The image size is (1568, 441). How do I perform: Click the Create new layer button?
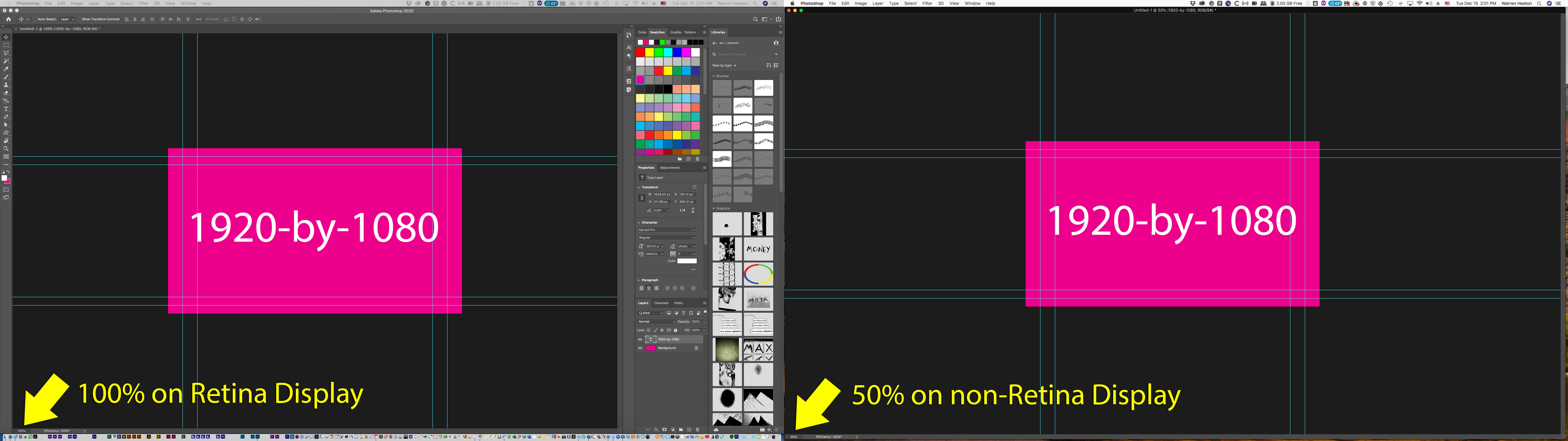[x=688, y=429]
